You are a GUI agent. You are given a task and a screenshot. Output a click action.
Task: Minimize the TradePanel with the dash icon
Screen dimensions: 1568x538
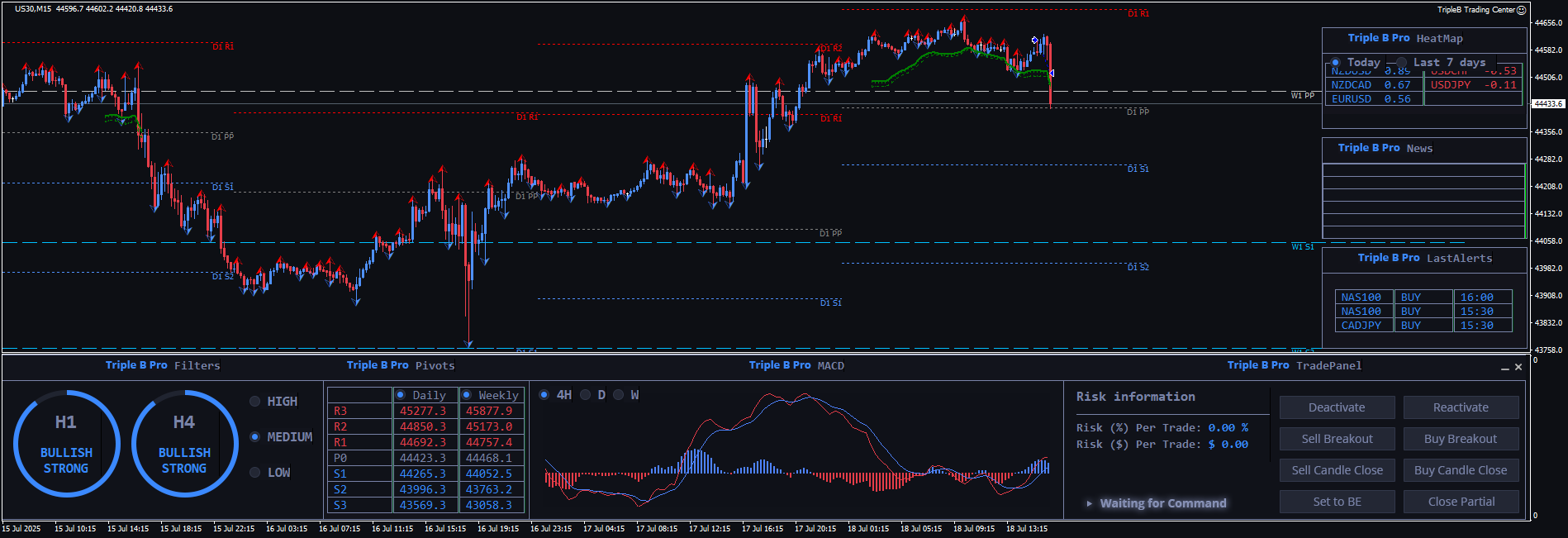coord(1505,368)
